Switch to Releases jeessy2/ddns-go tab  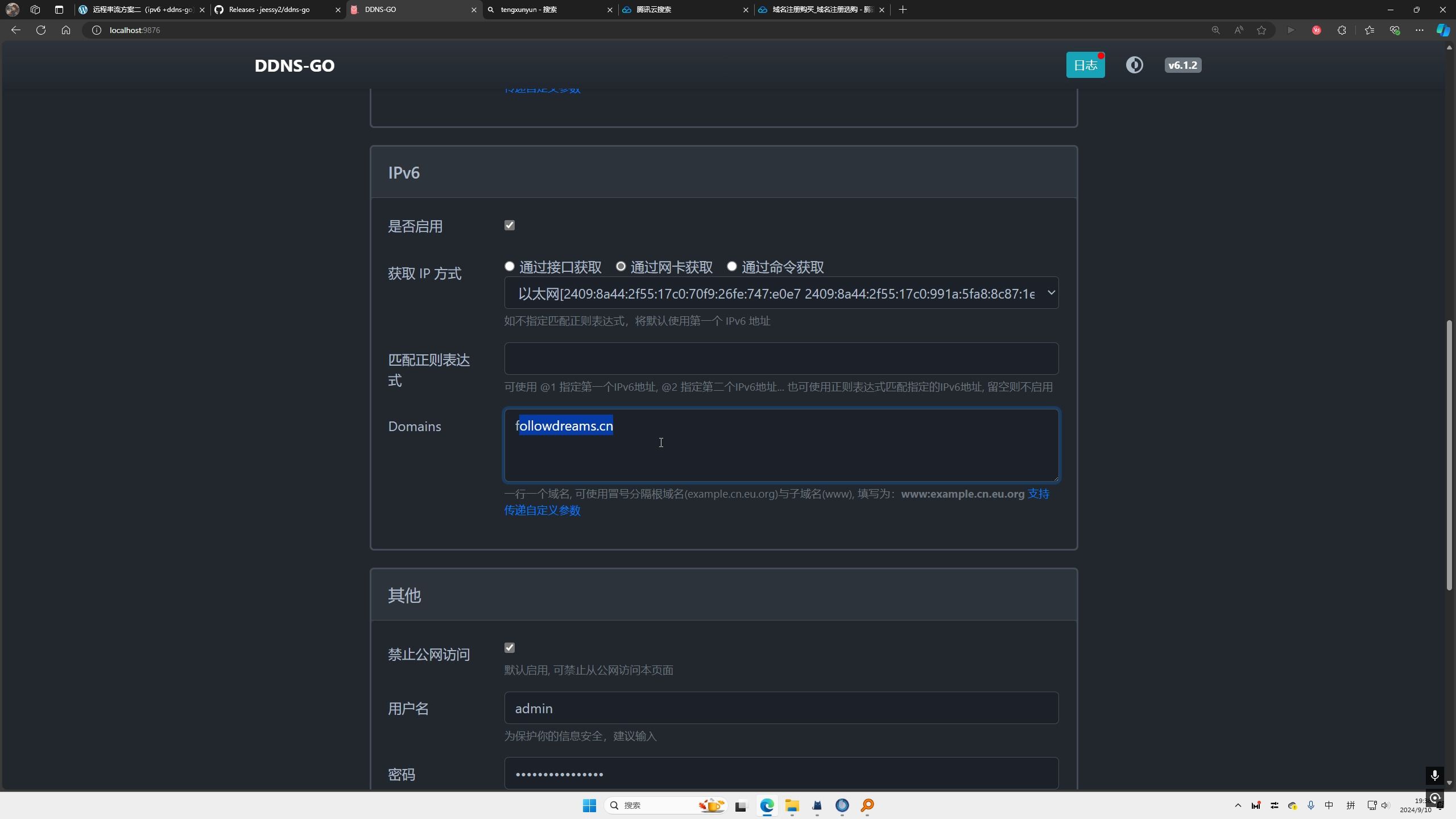click(x=278, y=10)
